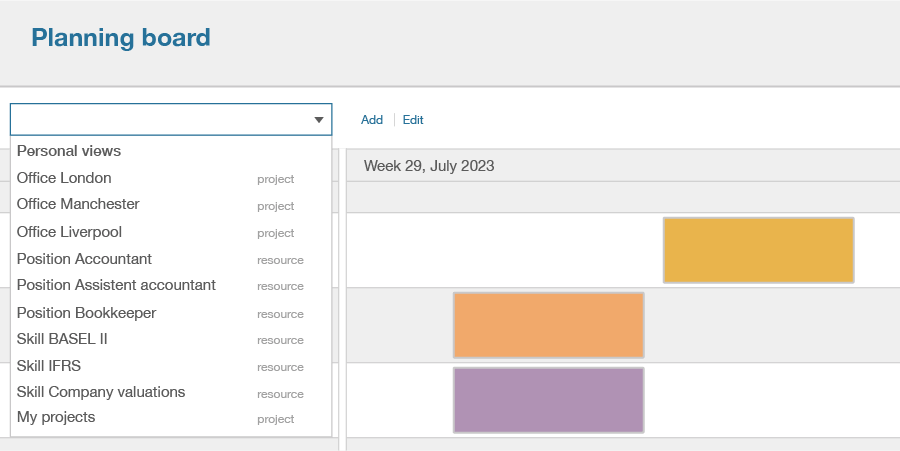Select Office Manchester view
The image size is (900, 451).
pyautogui.click(x=171, y=205)
